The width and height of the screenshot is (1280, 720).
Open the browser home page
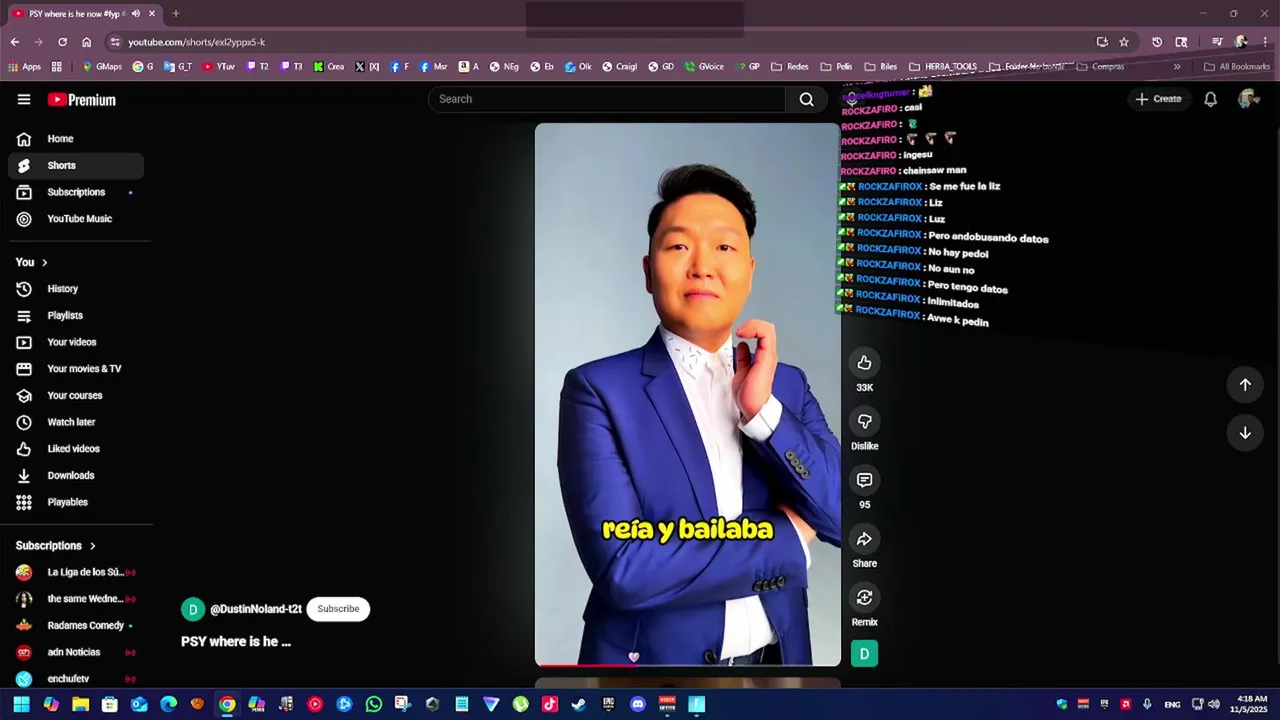tap(86, 42)
